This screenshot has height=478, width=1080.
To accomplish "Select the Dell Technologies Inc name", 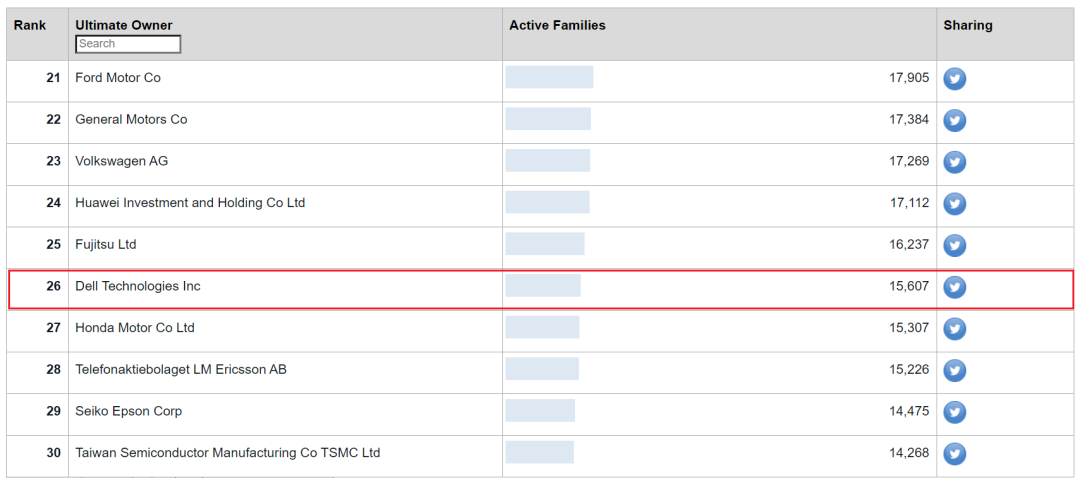I will click(138, 286).
